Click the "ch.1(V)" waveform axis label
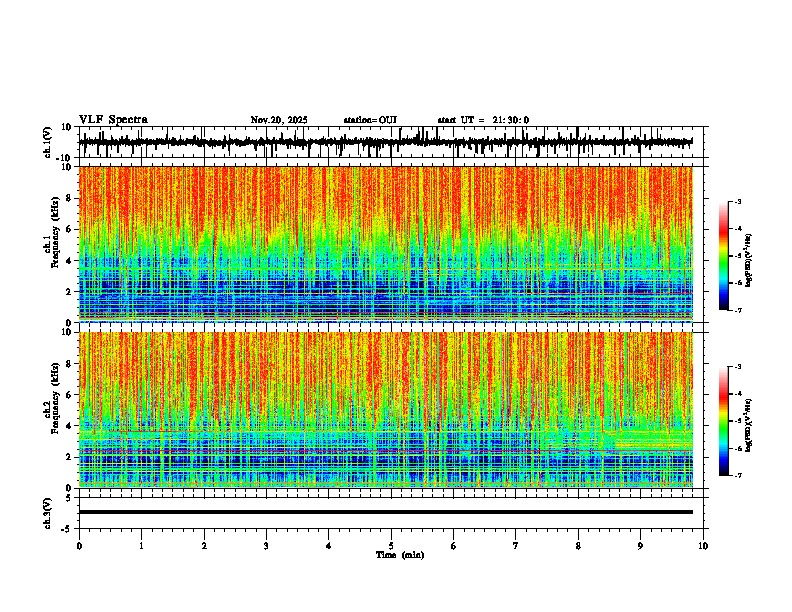Viewport: 792px width, 612px height. [48, 142]
